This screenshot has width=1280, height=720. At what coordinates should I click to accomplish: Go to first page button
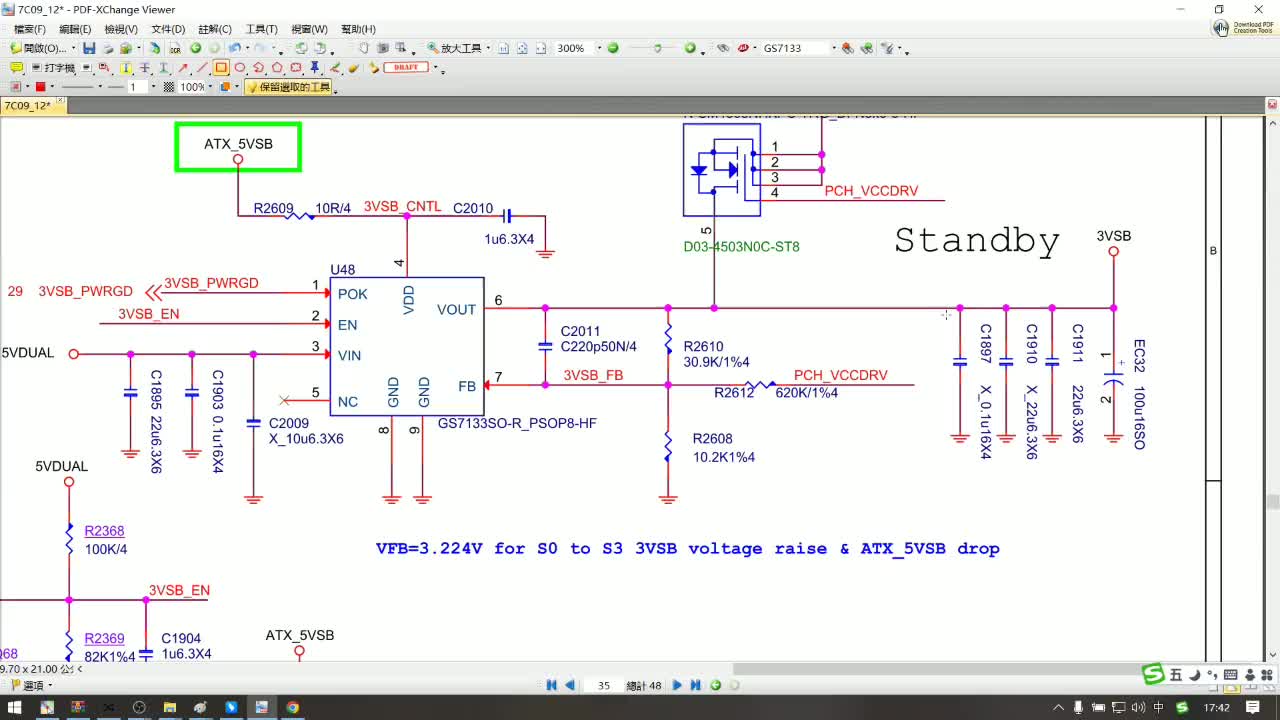point(551,685)
